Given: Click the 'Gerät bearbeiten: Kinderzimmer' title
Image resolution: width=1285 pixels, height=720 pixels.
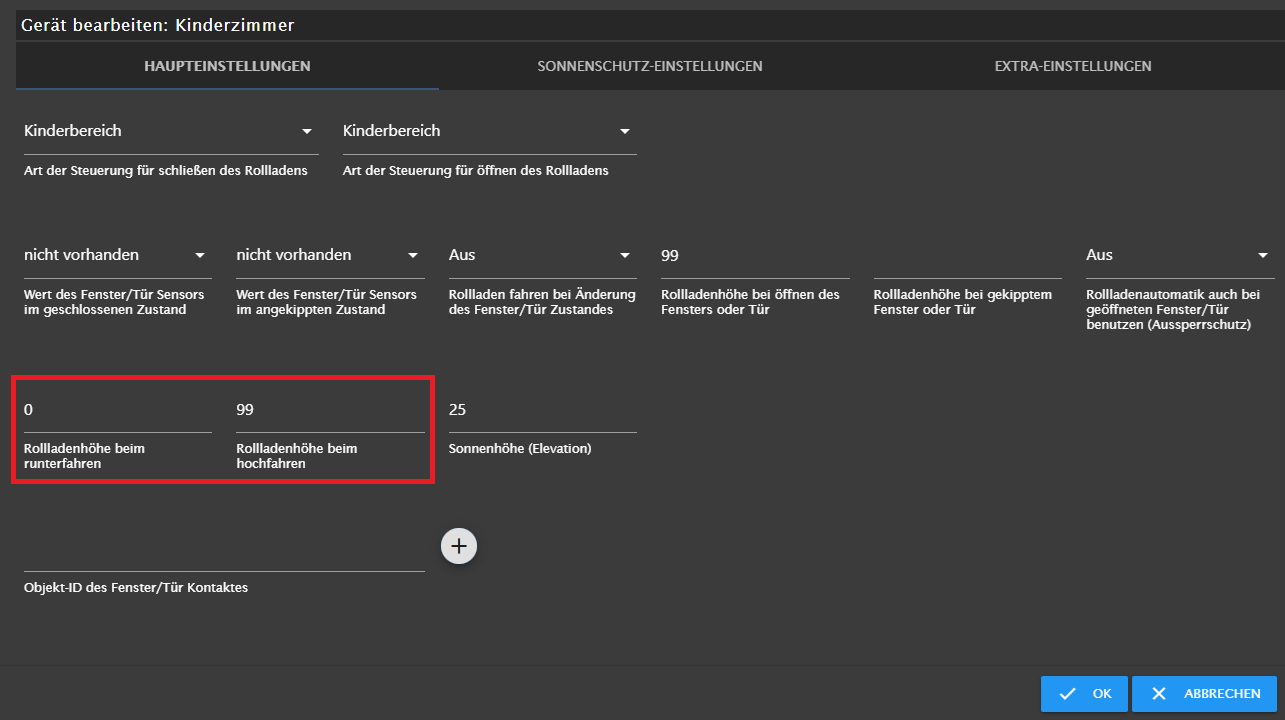Looking at the screenshot, I should pos(158,25).
